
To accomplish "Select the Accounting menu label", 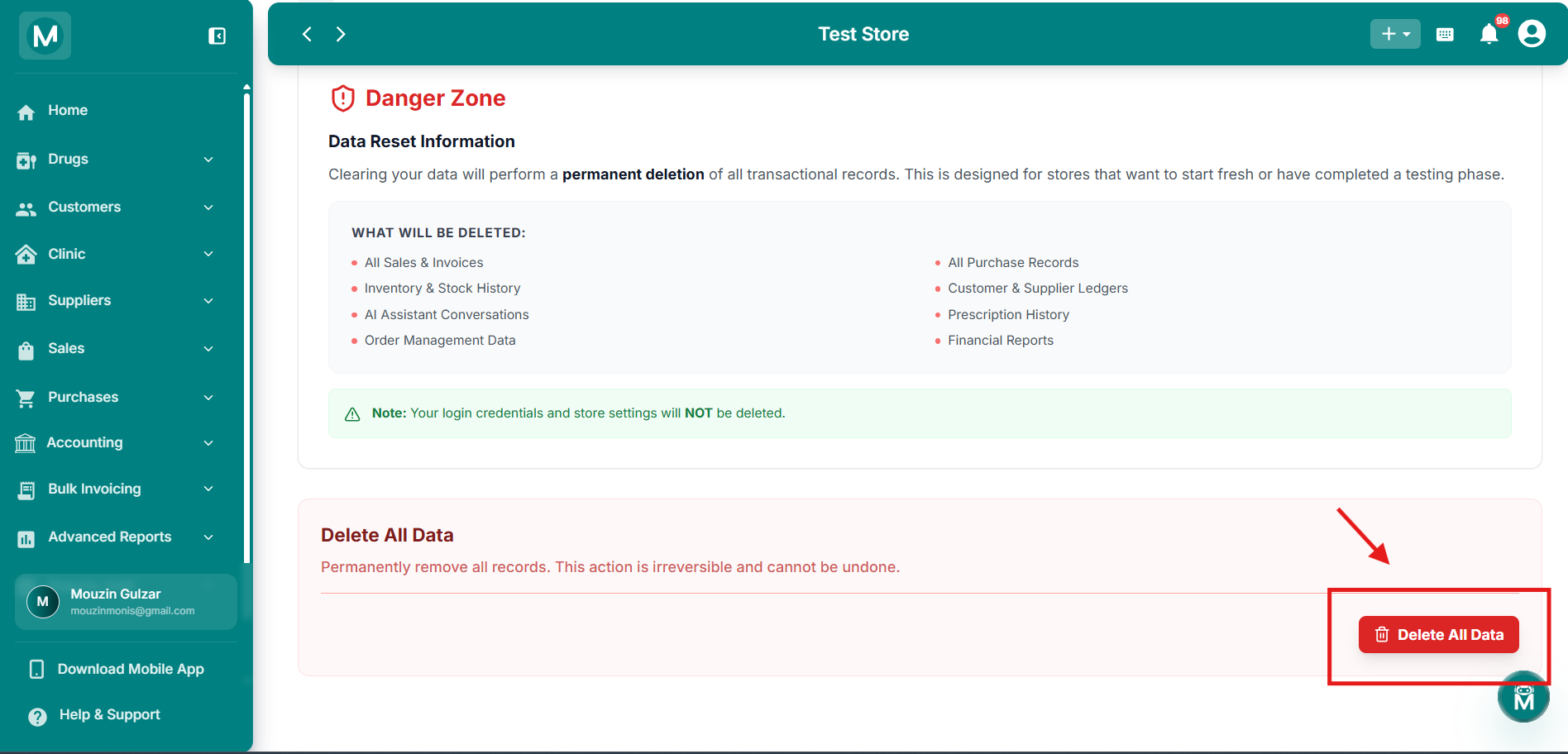I will 84,442.
